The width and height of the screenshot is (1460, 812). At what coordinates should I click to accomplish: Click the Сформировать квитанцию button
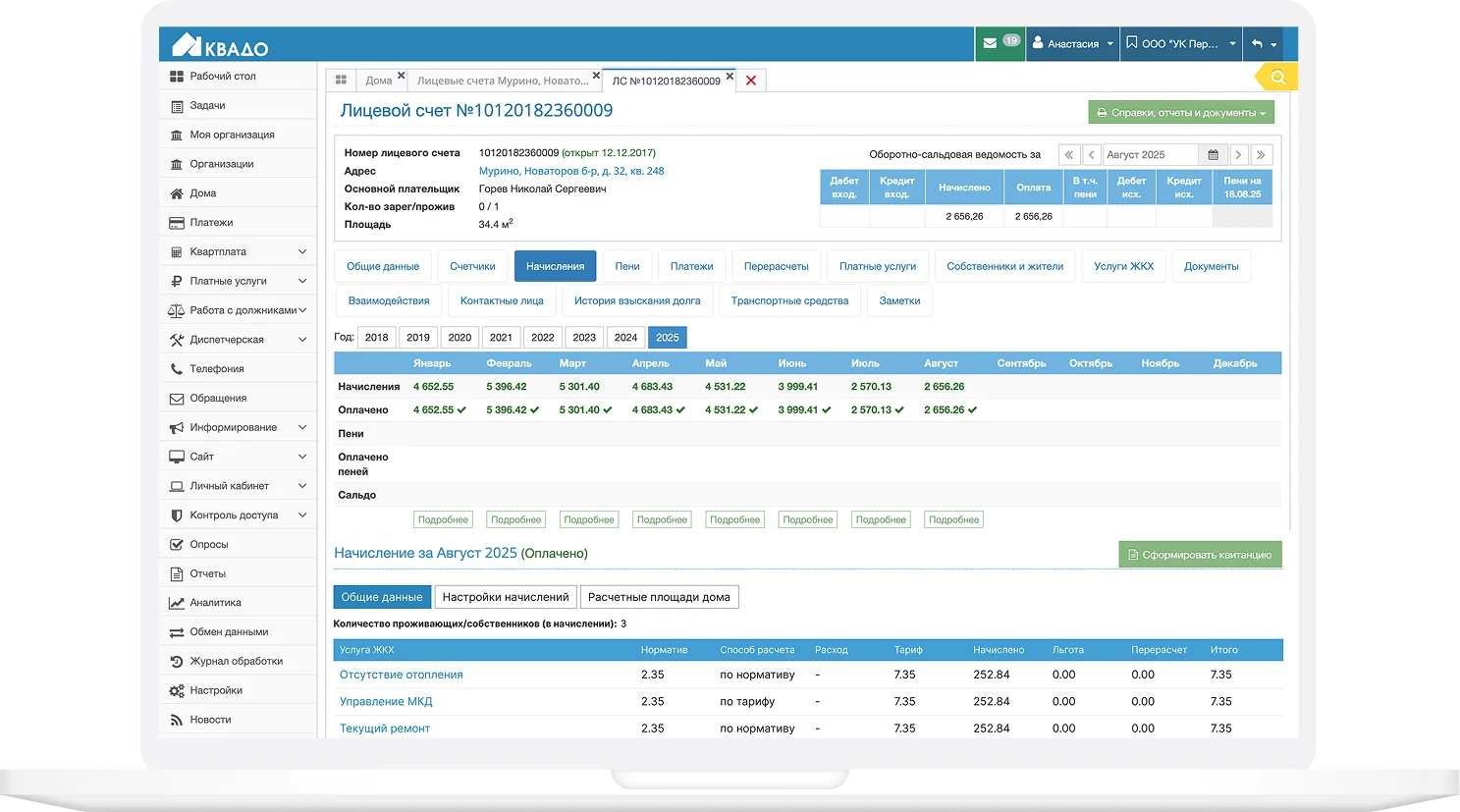1200,554
